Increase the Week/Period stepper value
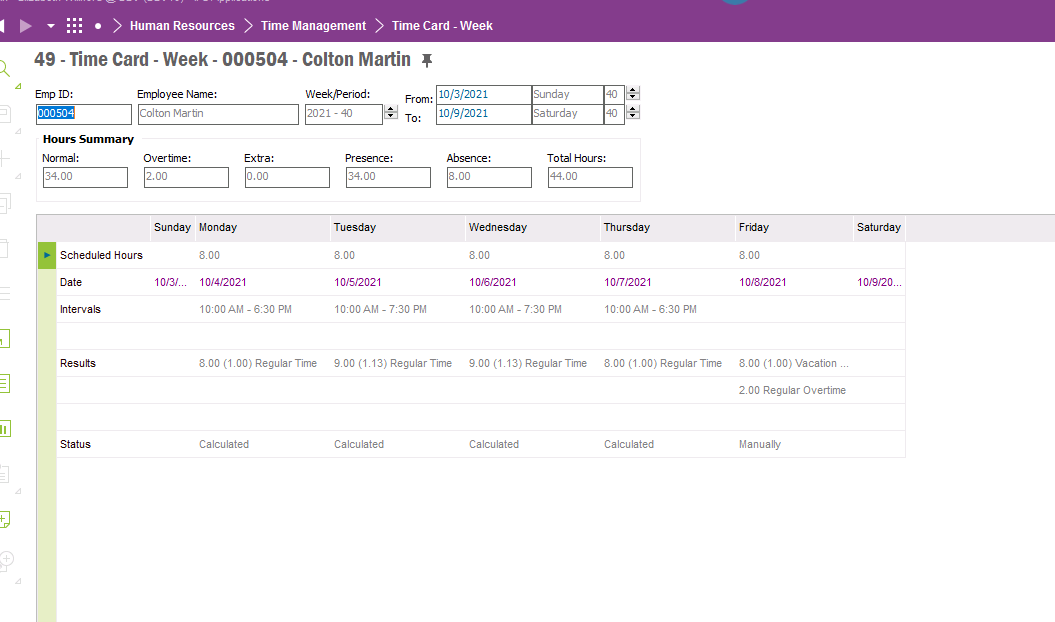Viewport: 1055px width, 622px height. (x=391, y=109)
